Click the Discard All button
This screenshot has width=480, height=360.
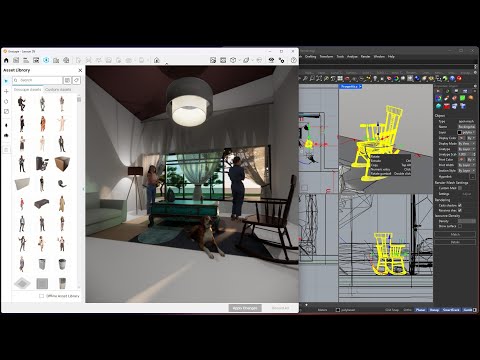pyautogui.click(x=280, y=308)
